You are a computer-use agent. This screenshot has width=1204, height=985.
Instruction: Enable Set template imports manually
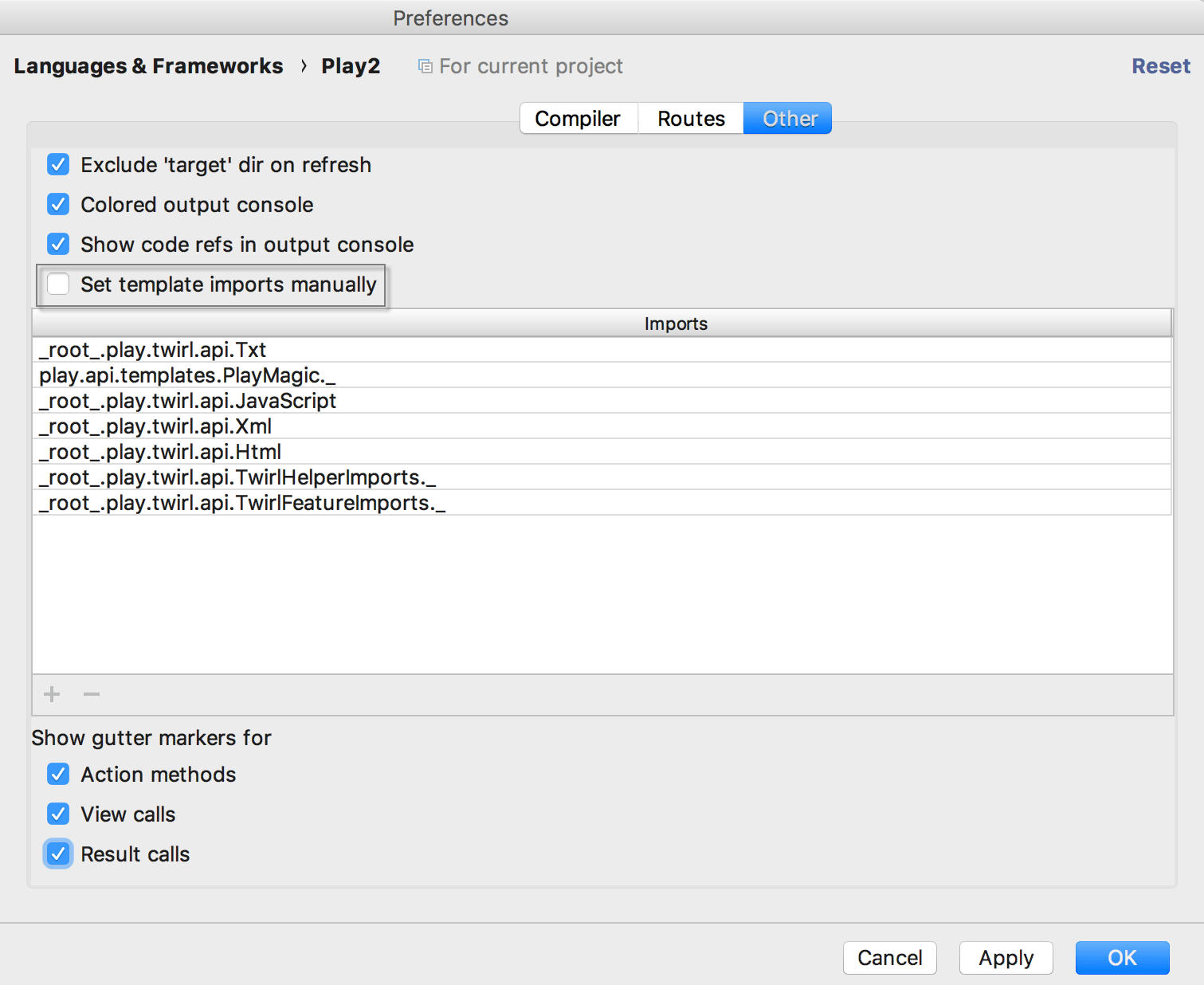tap(58, 285)
